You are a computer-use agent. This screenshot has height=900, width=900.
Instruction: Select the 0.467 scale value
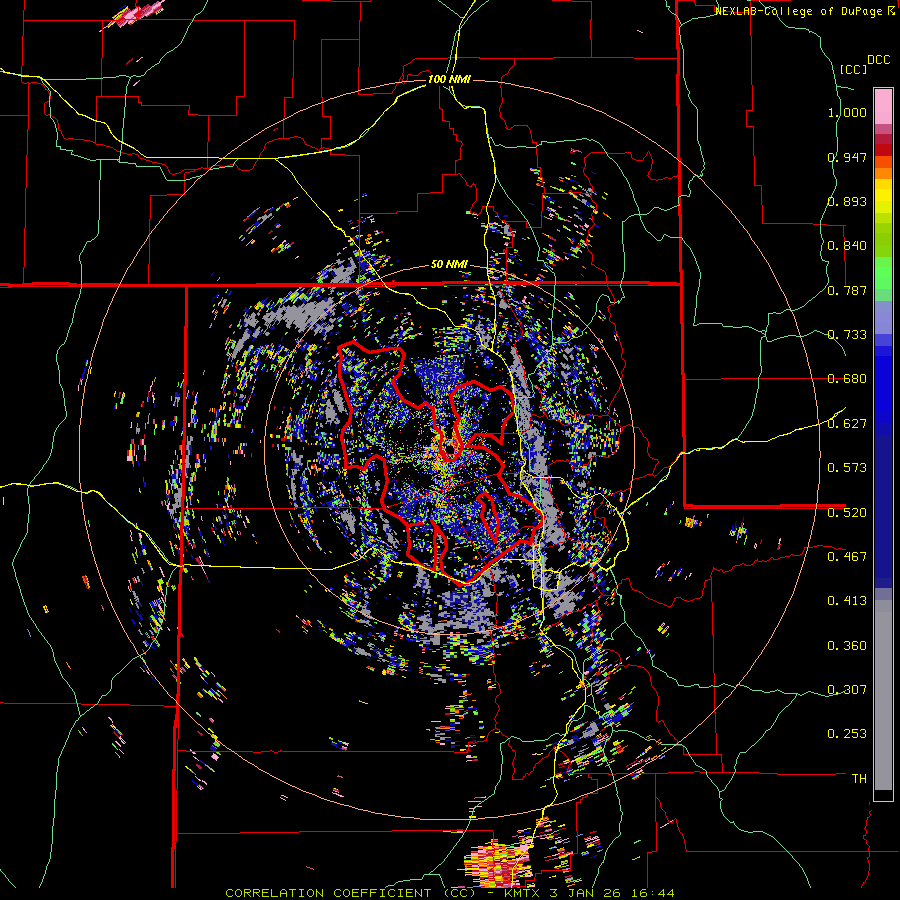click(847, 556)
